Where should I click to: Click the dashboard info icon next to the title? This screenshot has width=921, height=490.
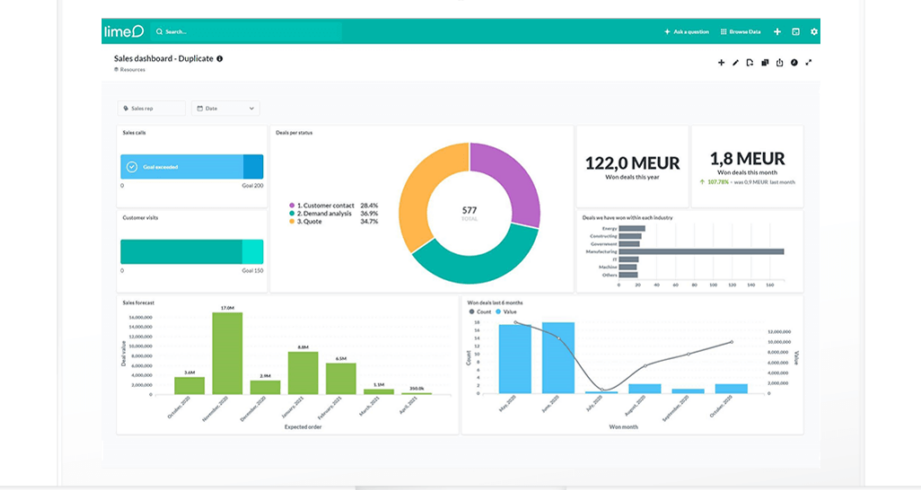(x=220, y=59)
